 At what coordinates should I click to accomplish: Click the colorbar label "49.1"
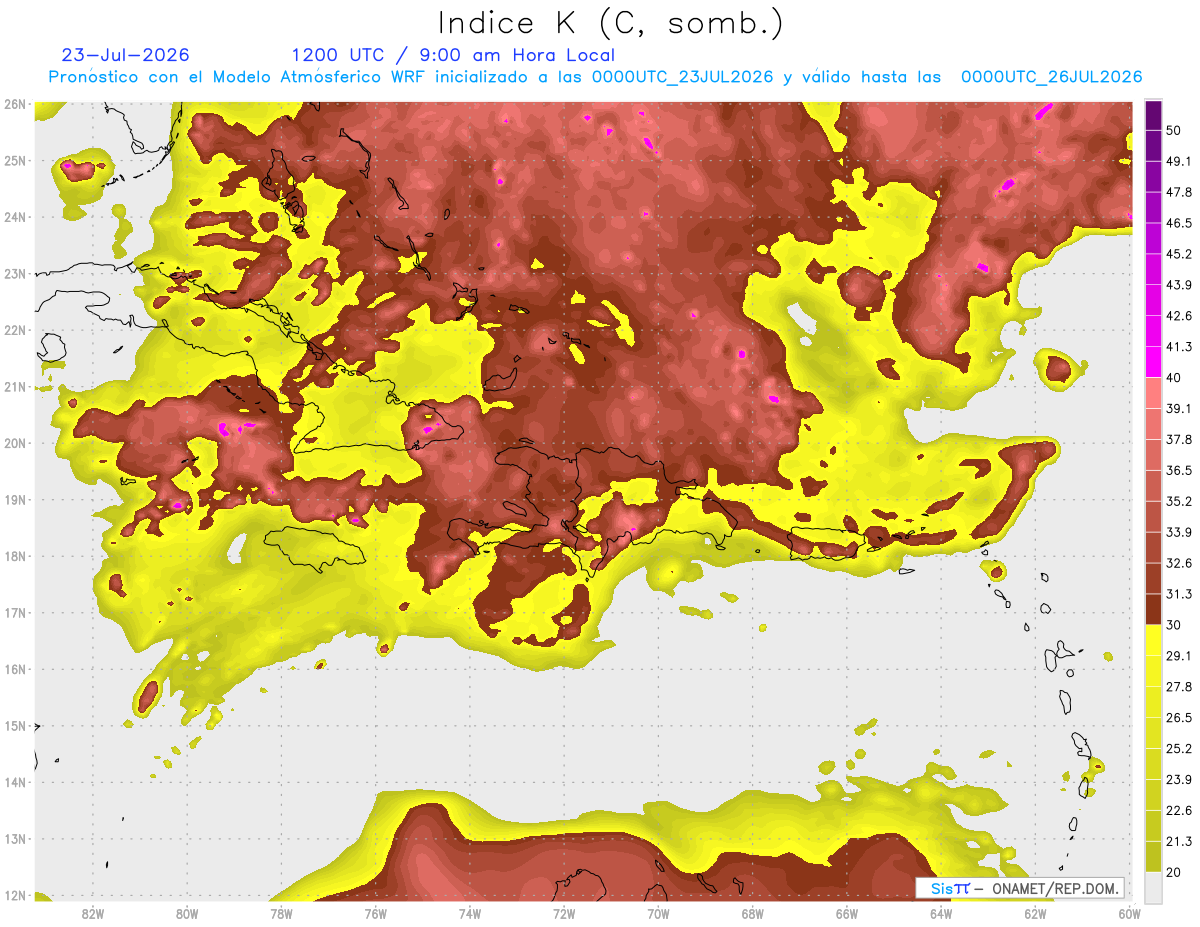pyautogui.click(x=1179, y=161)
